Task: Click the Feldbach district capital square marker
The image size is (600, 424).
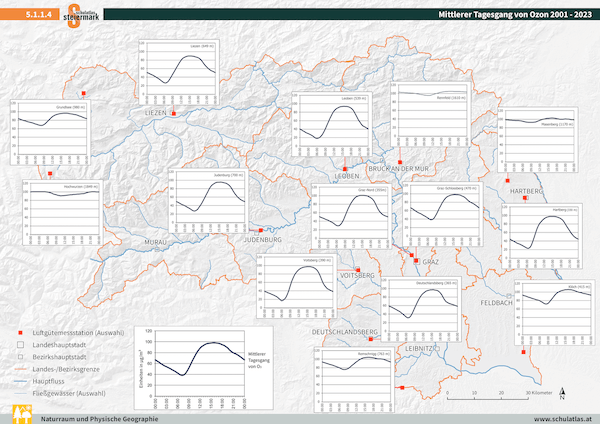Action: [509, 296]
